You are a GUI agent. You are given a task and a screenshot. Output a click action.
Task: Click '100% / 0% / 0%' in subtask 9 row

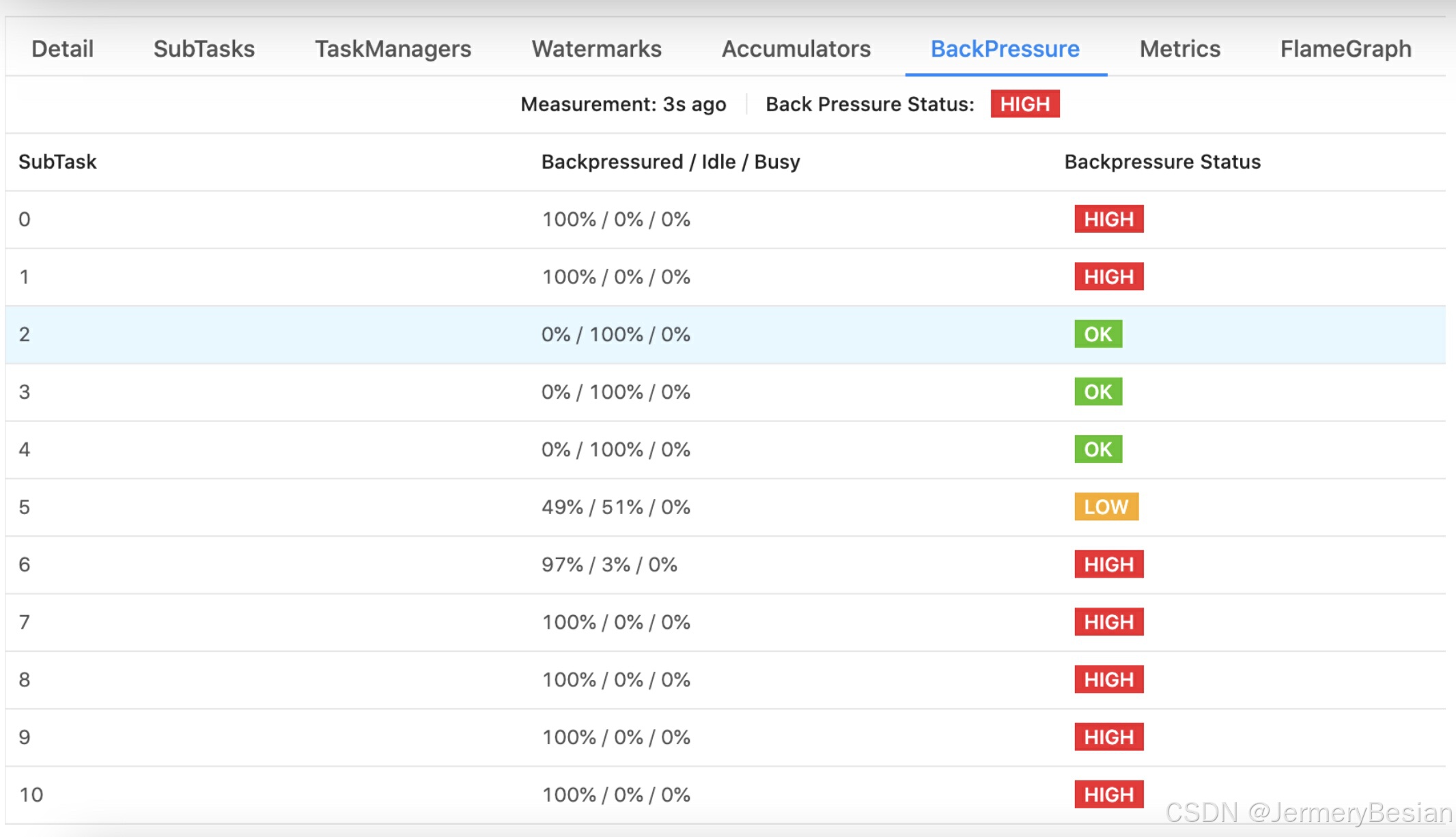pos(616,737)
